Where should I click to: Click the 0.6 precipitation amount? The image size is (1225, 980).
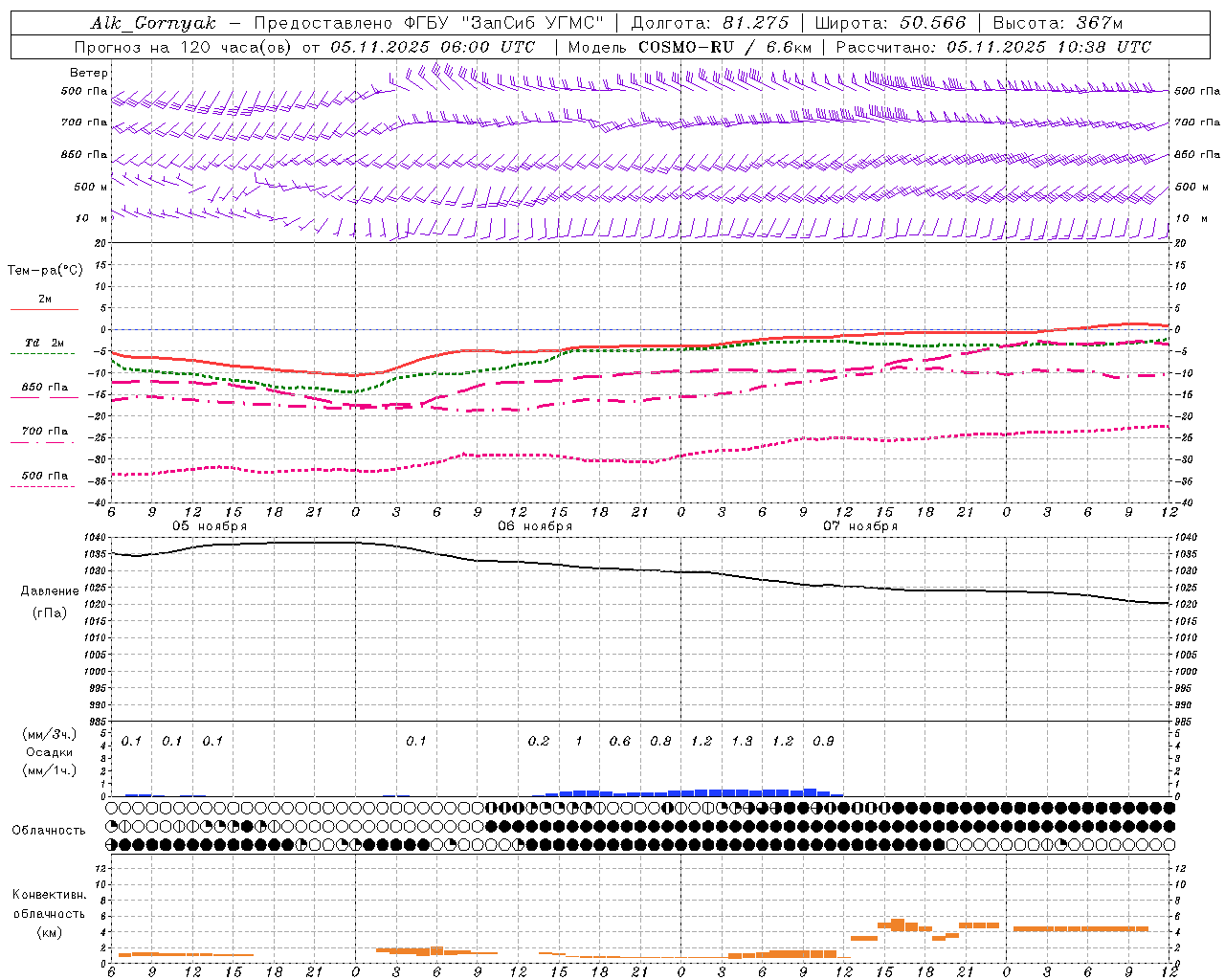(620, 742)
